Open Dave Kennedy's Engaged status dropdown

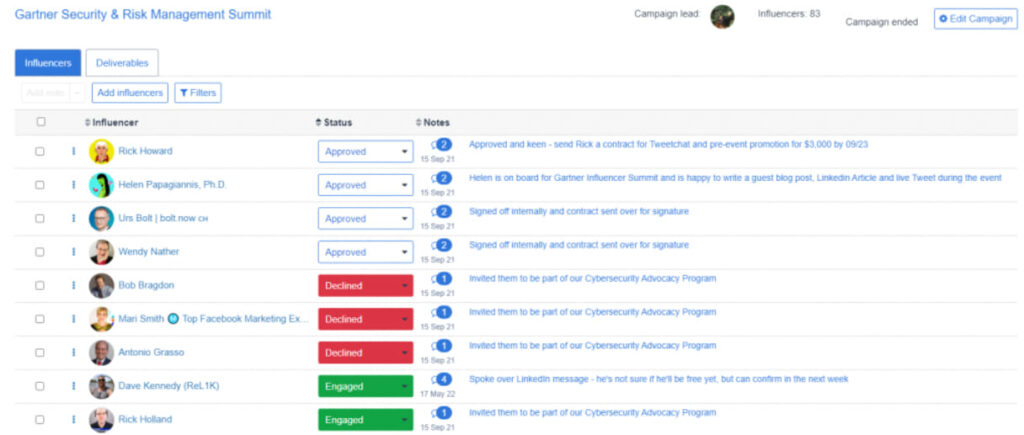pos(366,386)
